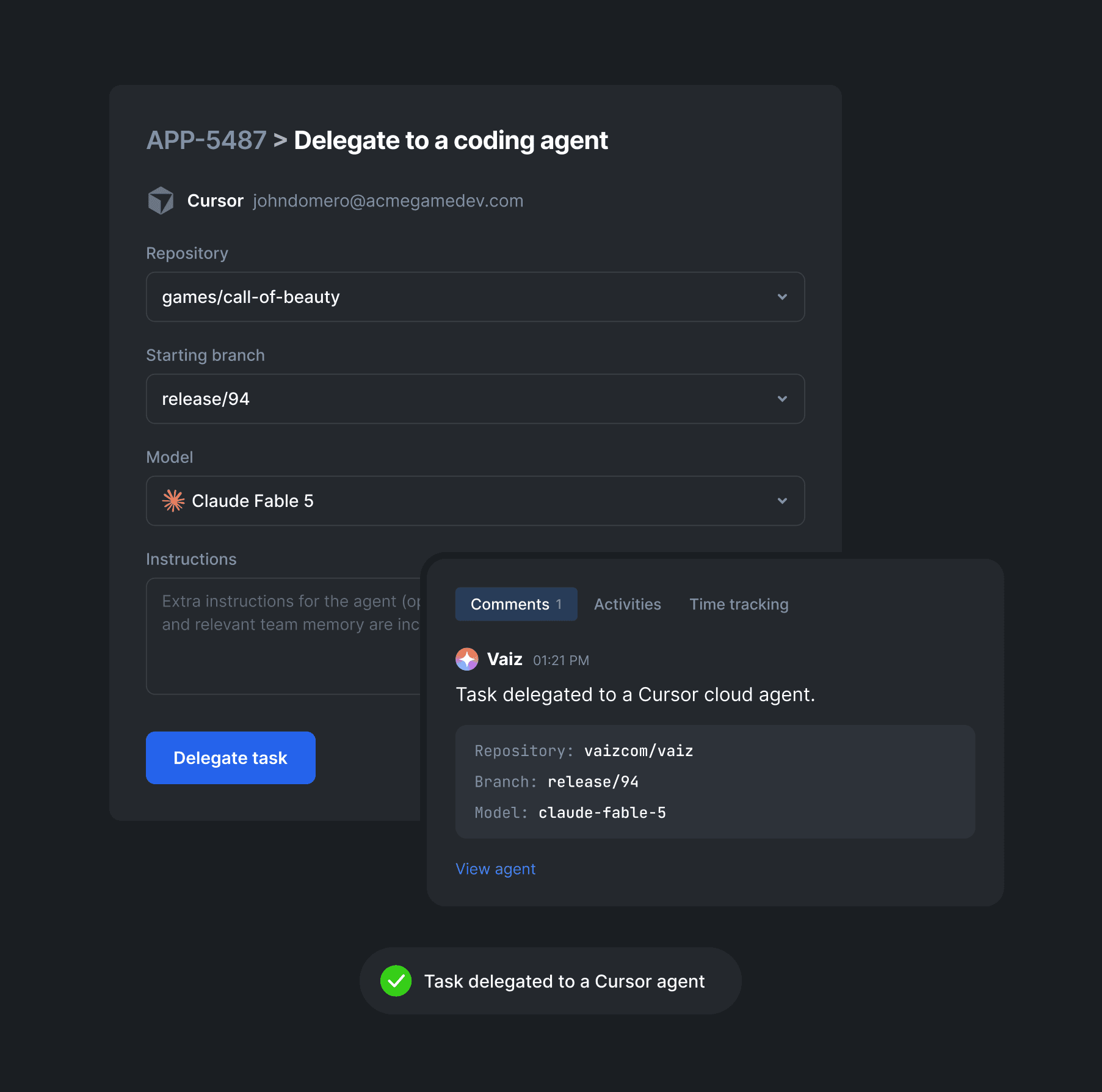Expand the Repository dropdown chevron

click(782, 297)
